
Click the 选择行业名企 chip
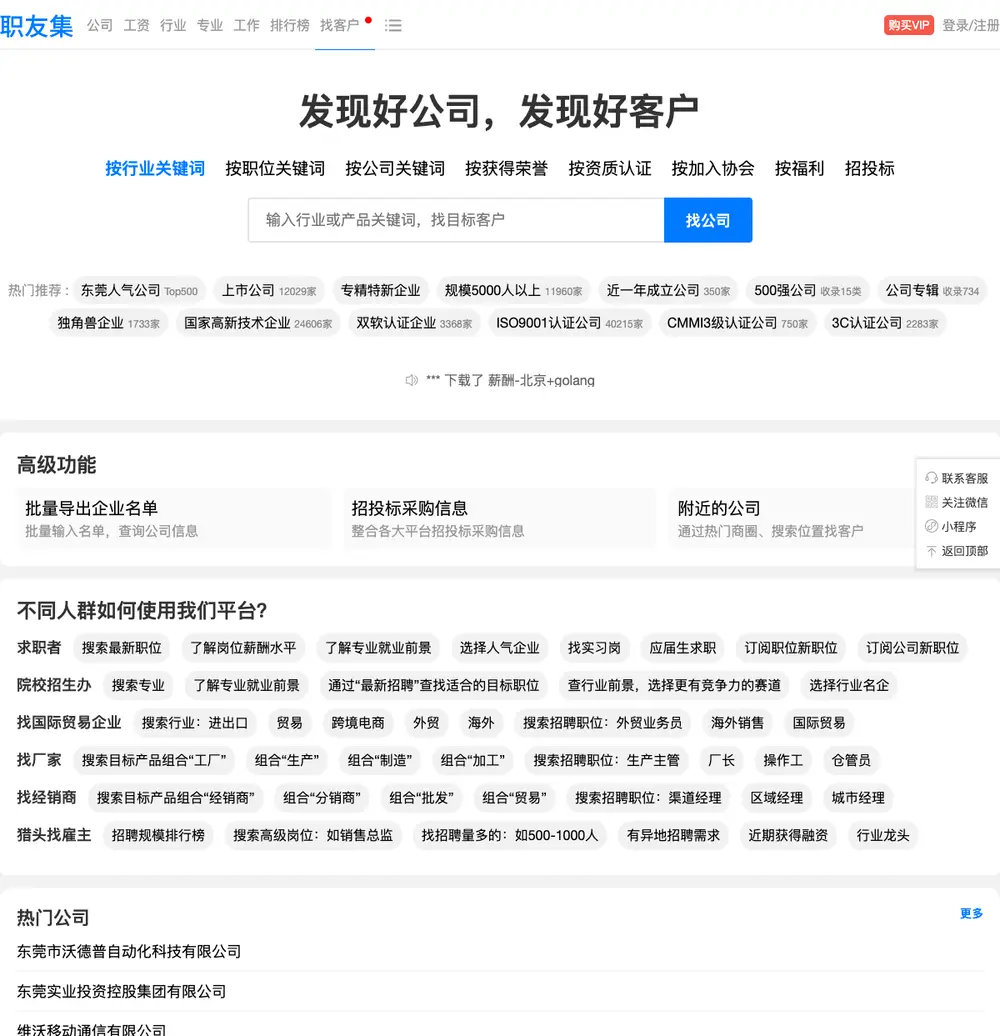click(x=849, y=685)
